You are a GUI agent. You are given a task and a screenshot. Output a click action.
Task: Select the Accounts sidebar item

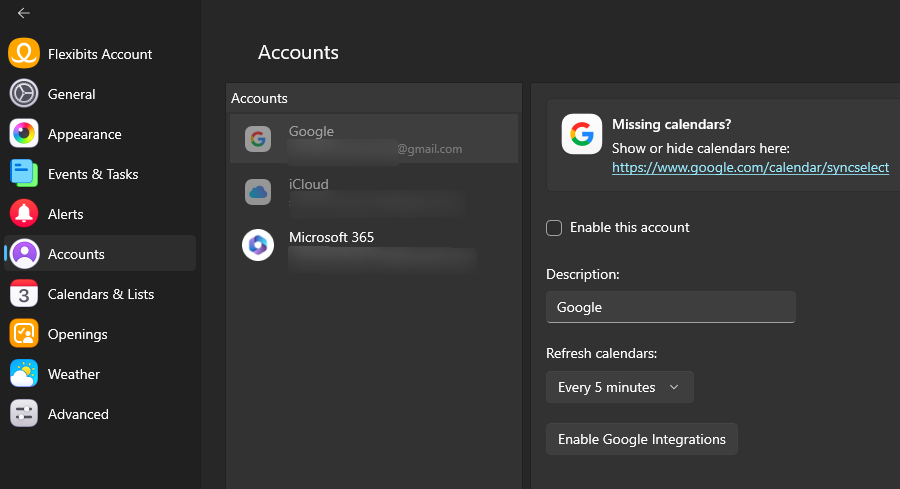(100, 254)
